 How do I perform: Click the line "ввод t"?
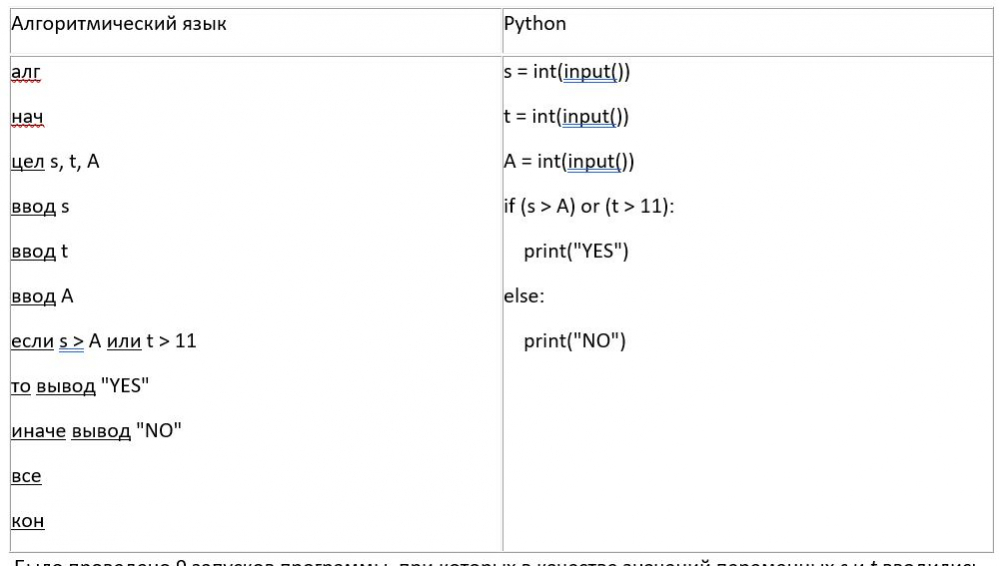39,251
